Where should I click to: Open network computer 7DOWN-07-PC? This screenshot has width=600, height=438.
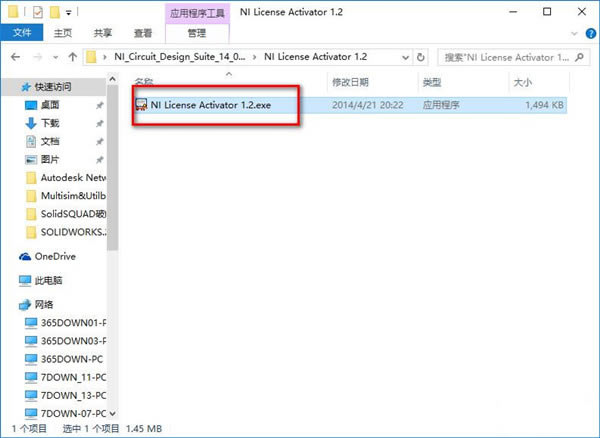(73, 414)
